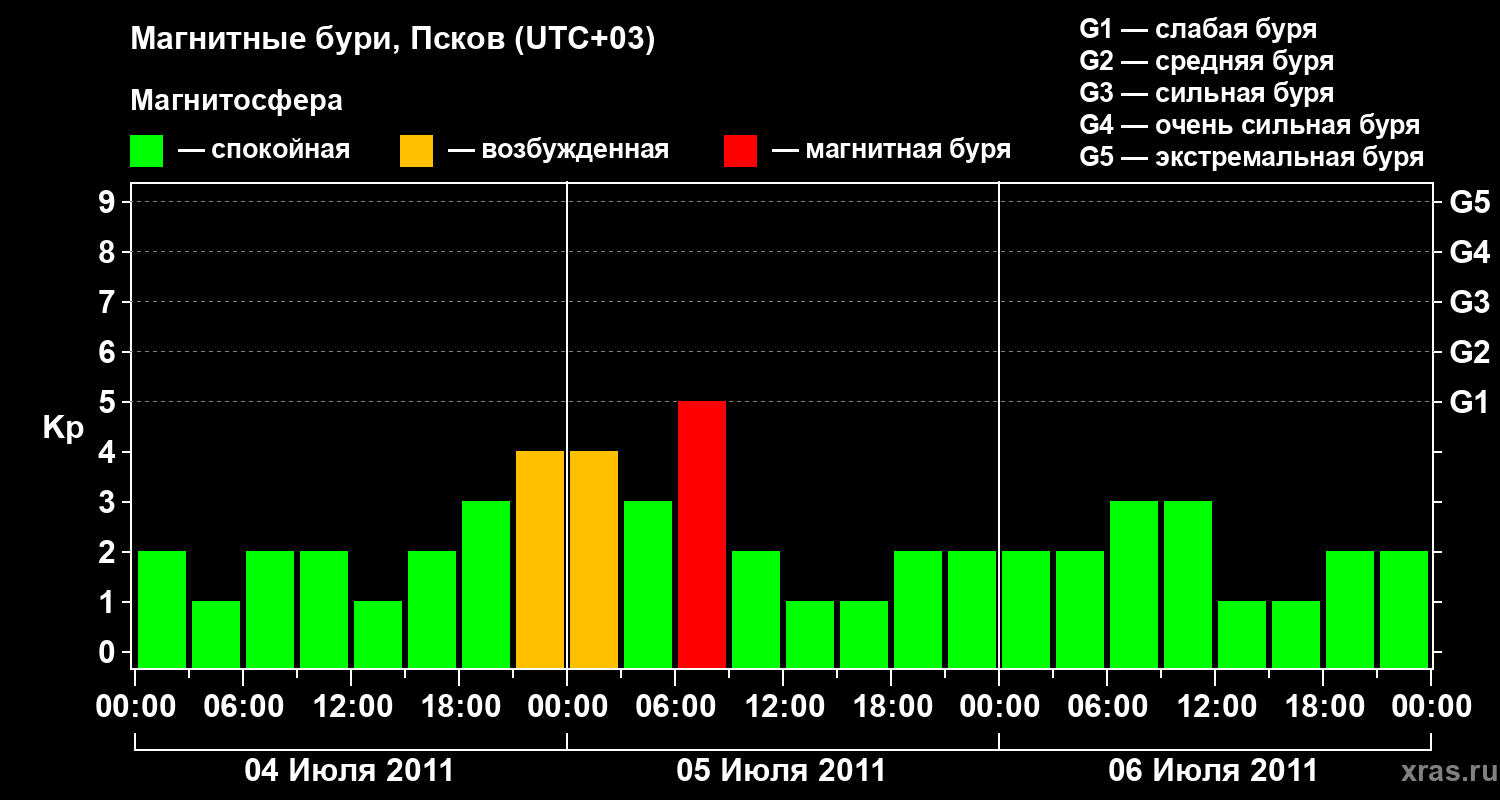Click the legend text «— магнитная буря»

click(x=892, y=150)
